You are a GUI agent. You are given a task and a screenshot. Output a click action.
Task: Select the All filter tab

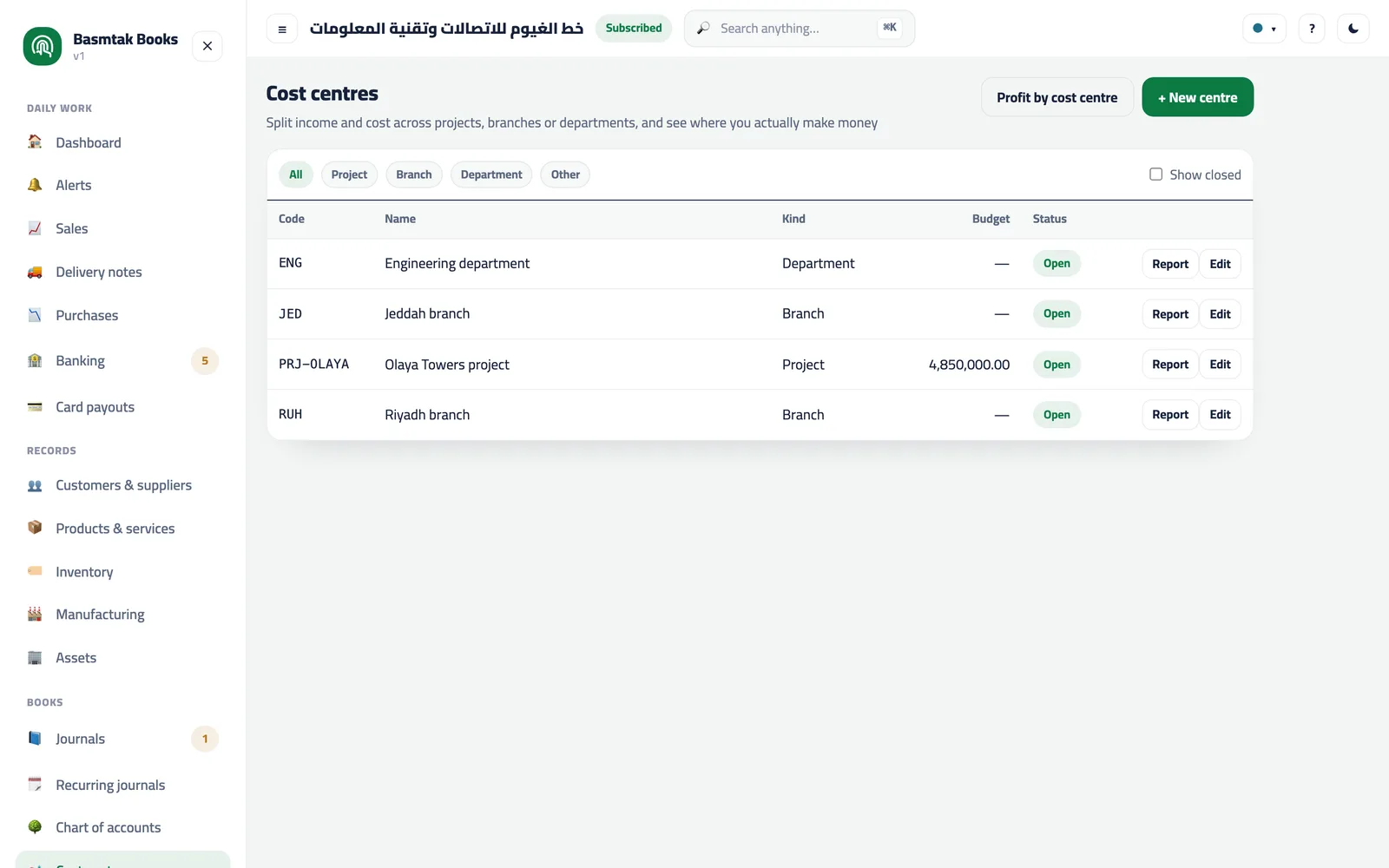pyautogui.click(x=296, y=174)
